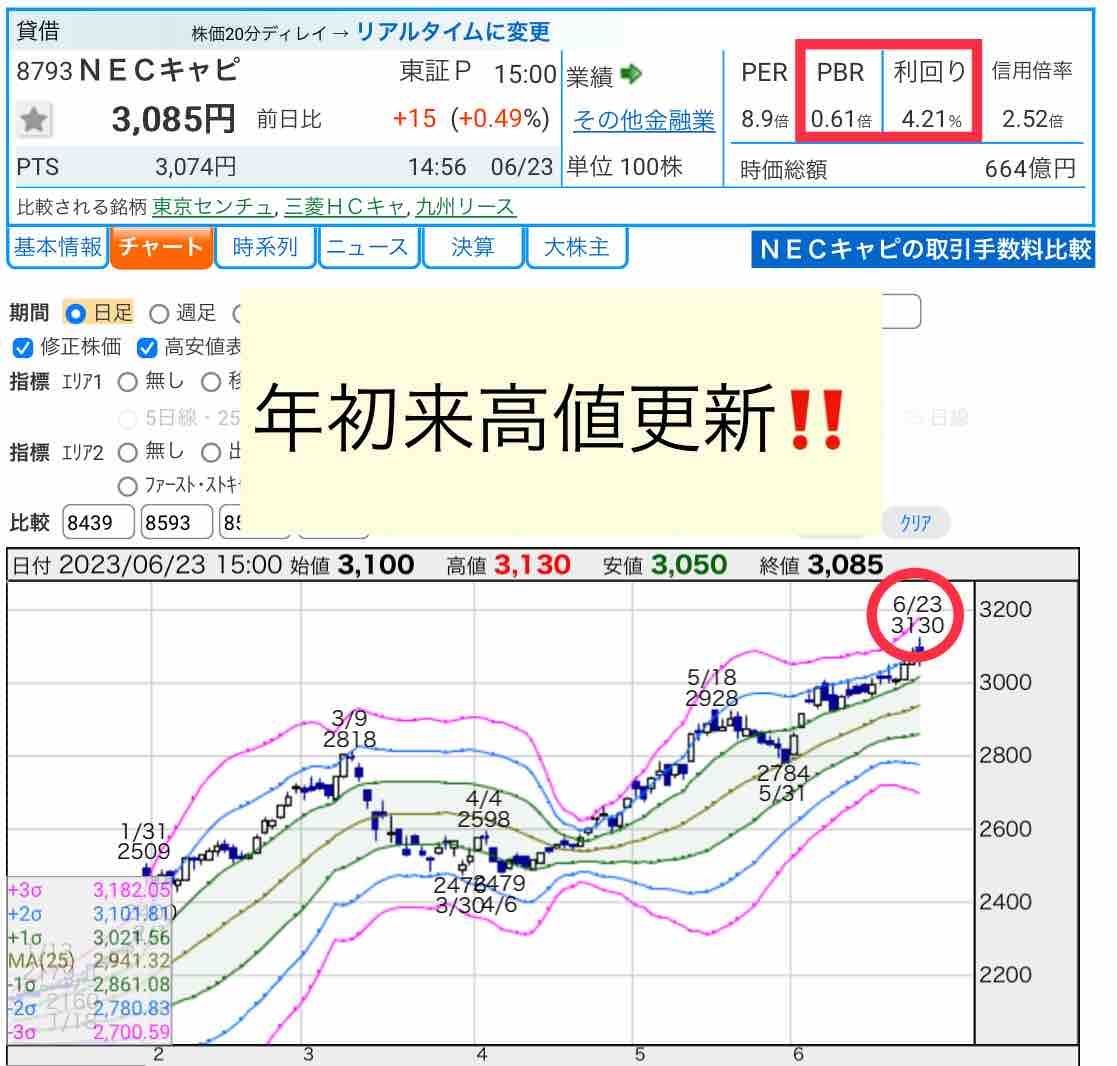Click the 8439 comparison code field
This screenshot has width=1117, height=1066.
click(x=98, y=523)
